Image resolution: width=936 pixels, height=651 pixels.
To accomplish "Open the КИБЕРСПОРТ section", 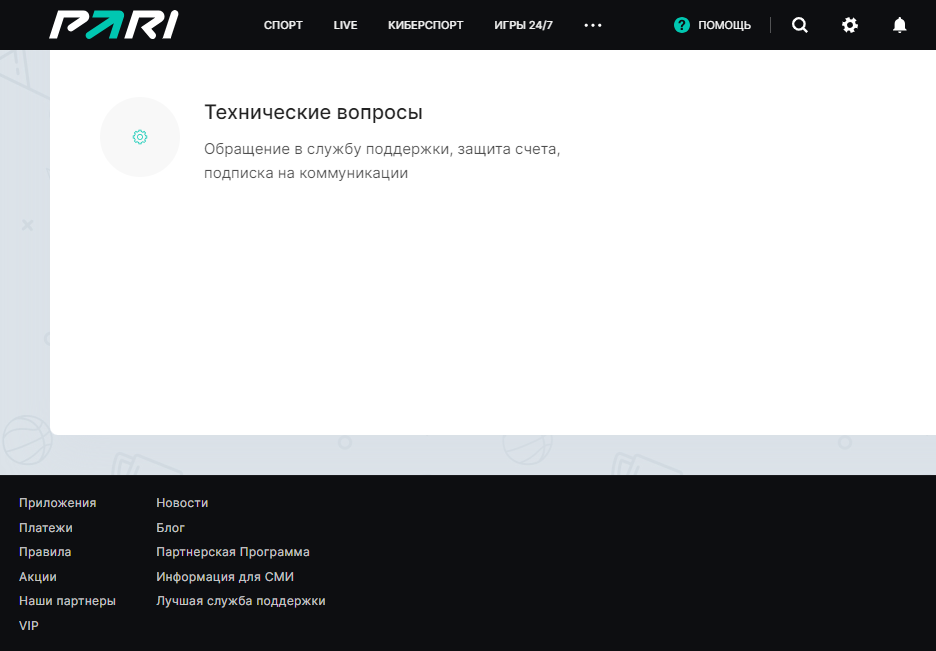I will pos(426,25).
